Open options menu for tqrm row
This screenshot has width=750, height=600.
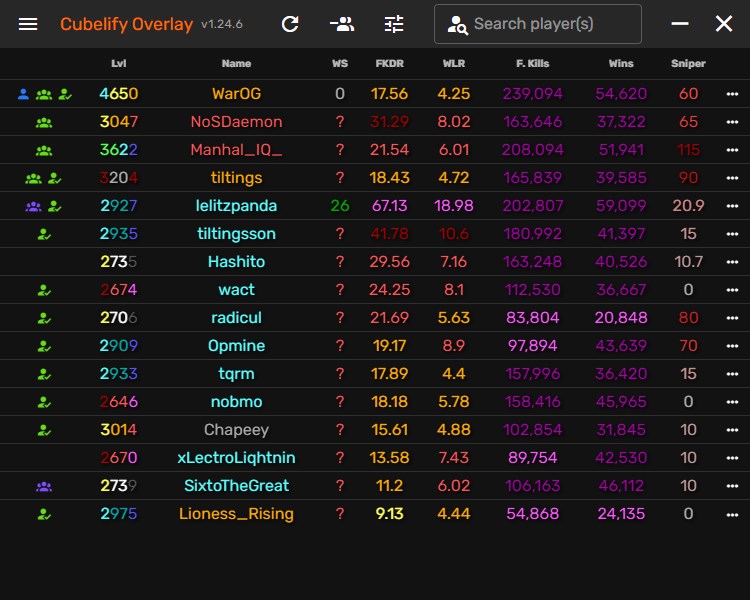click(732, 374)
